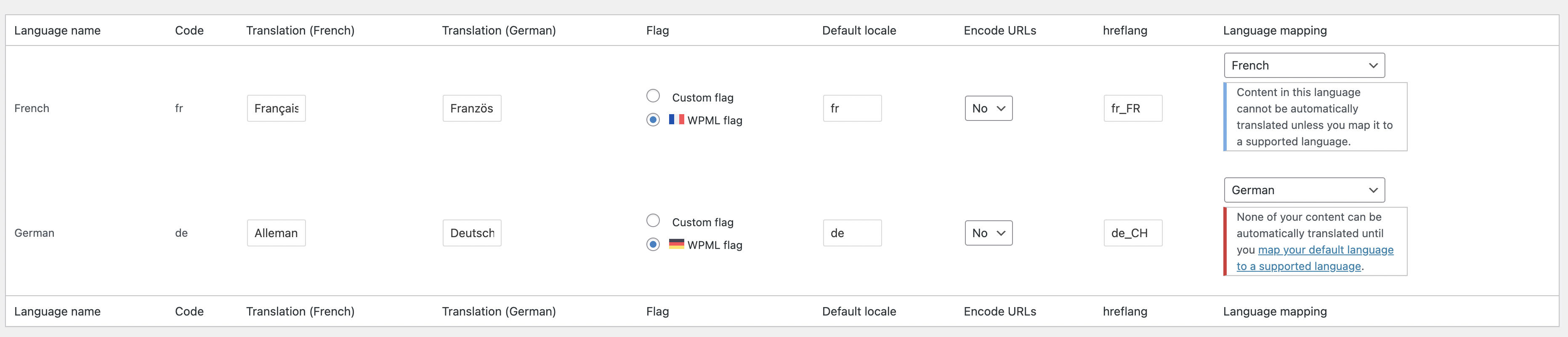Click the German flag icon
Image resolution: width=1568 pixels, height=337 pixels.
click(x=676, y=244)
